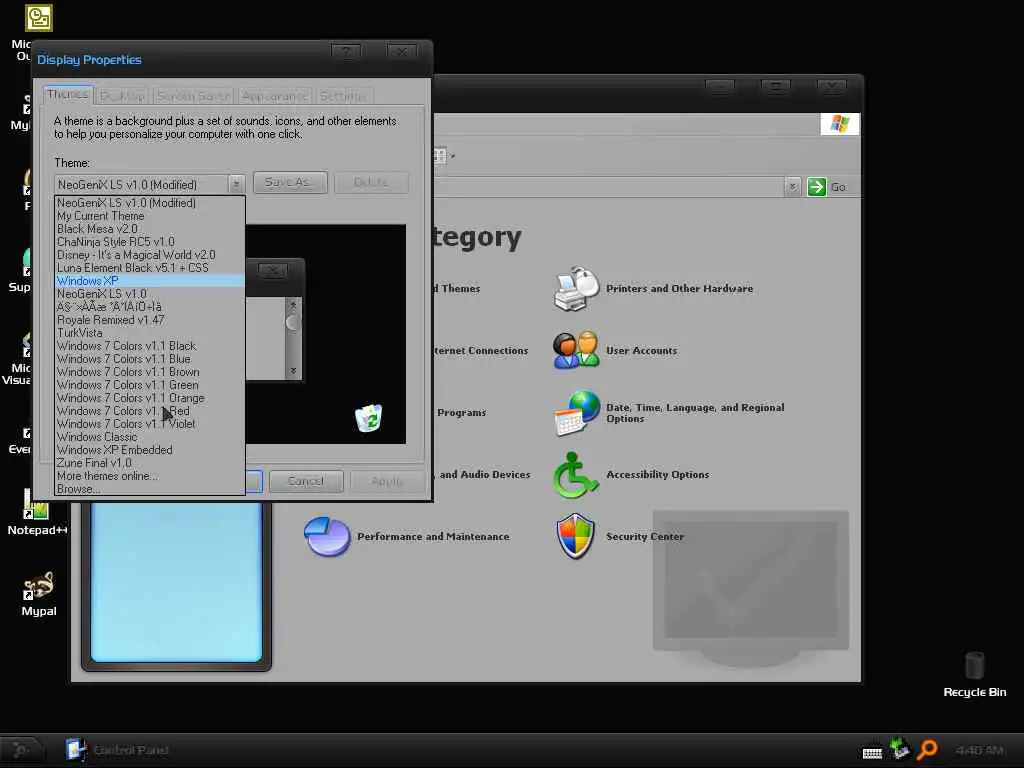
Task: Click the Delete theme button
Action: (371, 182)
